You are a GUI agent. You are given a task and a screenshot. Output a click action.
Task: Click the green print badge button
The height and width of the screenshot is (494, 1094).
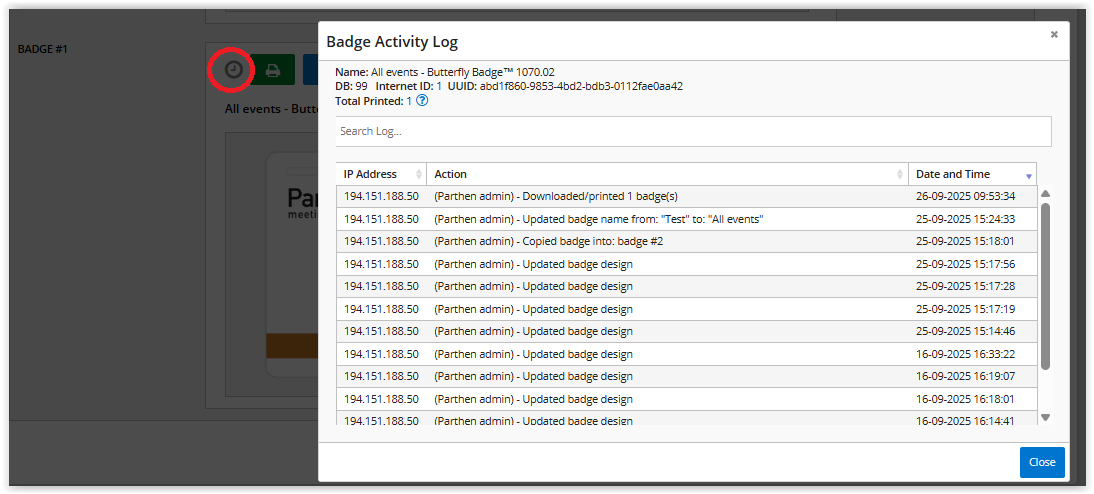272,70
